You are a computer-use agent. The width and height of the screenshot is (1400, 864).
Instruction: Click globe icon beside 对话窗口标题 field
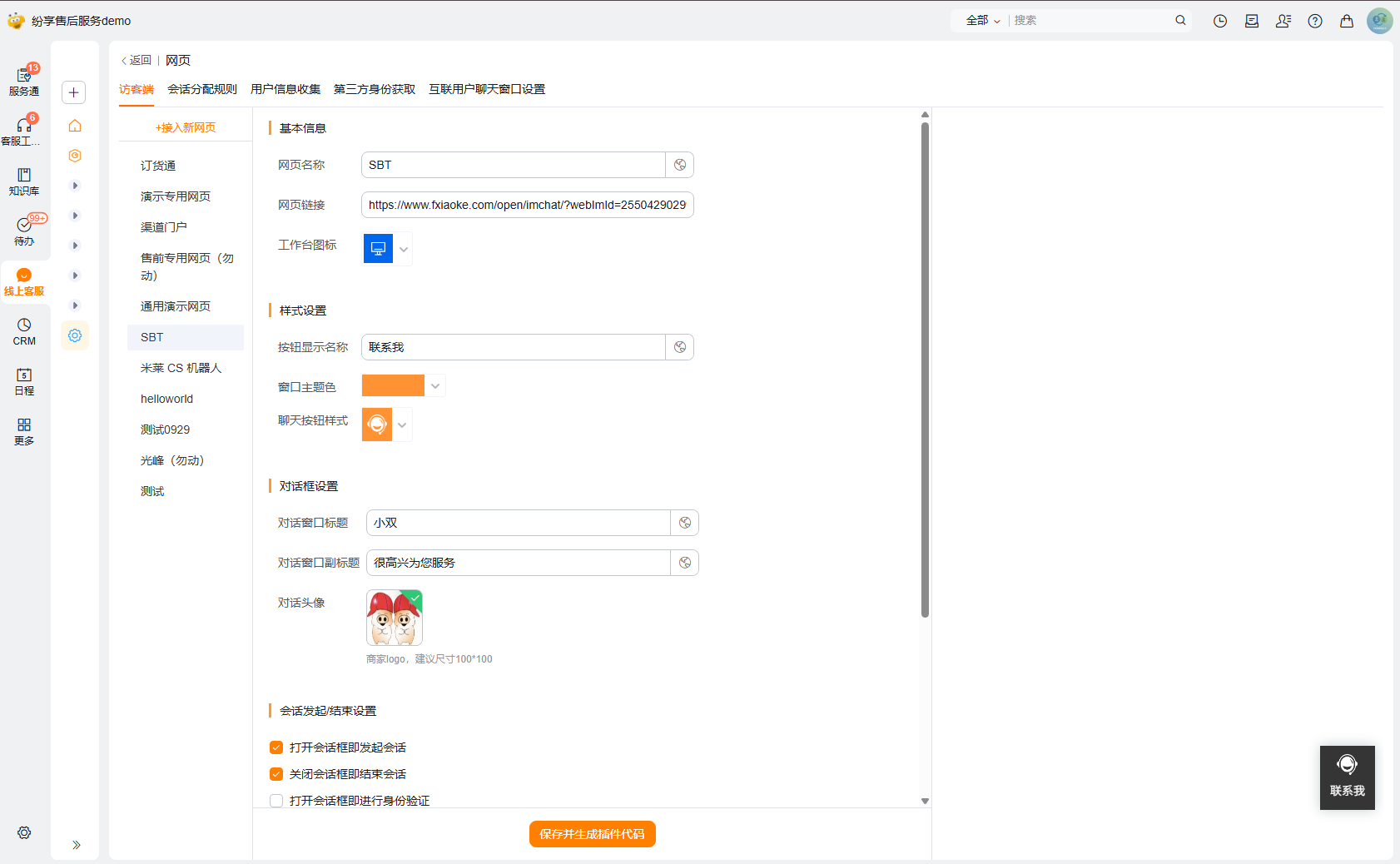tap(685, 523)
